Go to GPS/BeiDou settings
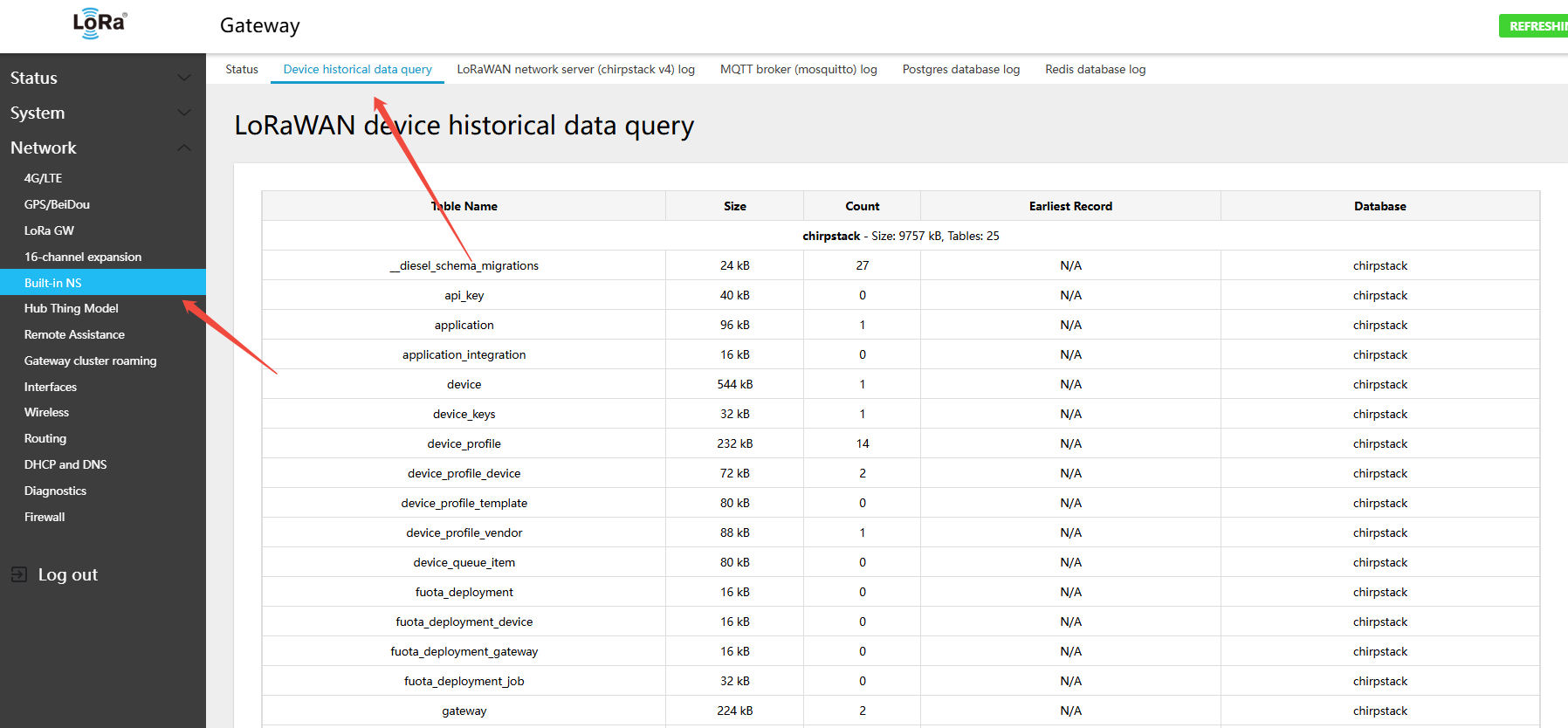 point(57,204)
